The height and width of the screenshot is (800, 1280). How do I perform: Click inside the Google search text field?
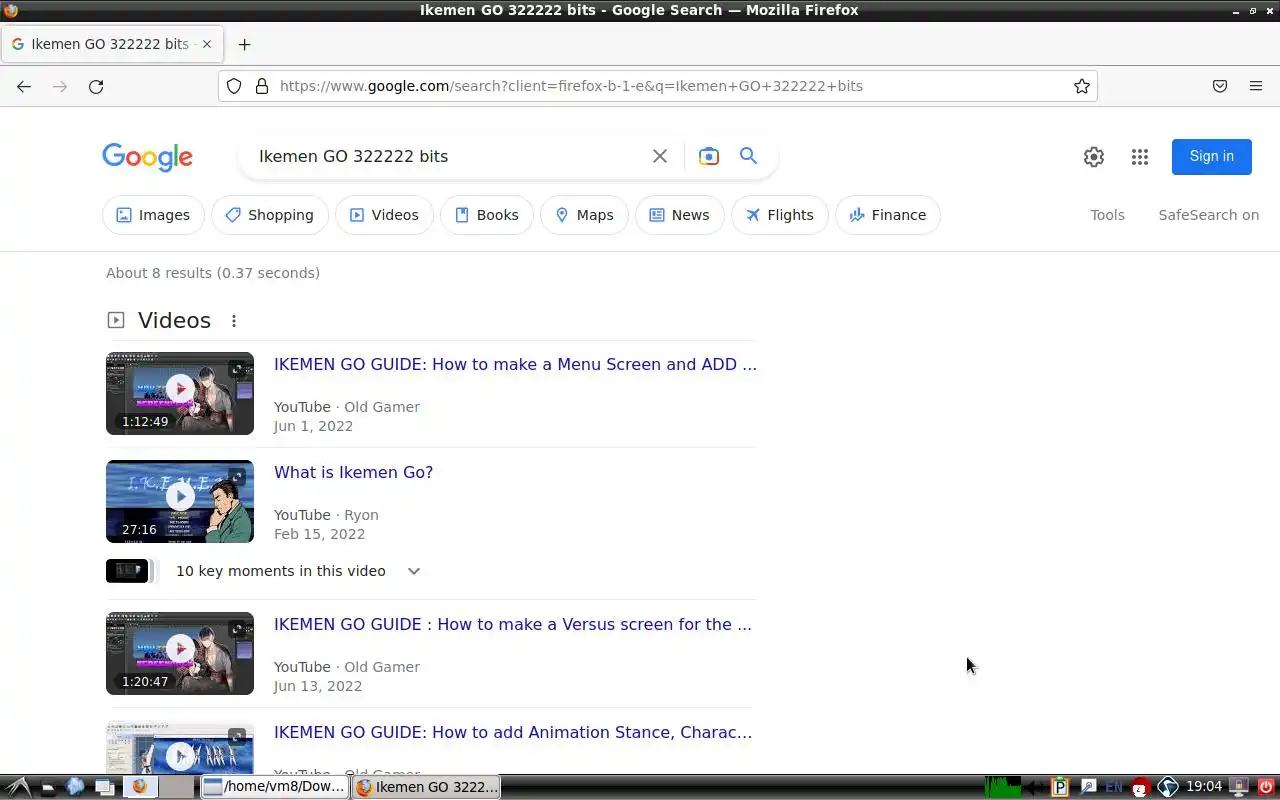(450, 156)
